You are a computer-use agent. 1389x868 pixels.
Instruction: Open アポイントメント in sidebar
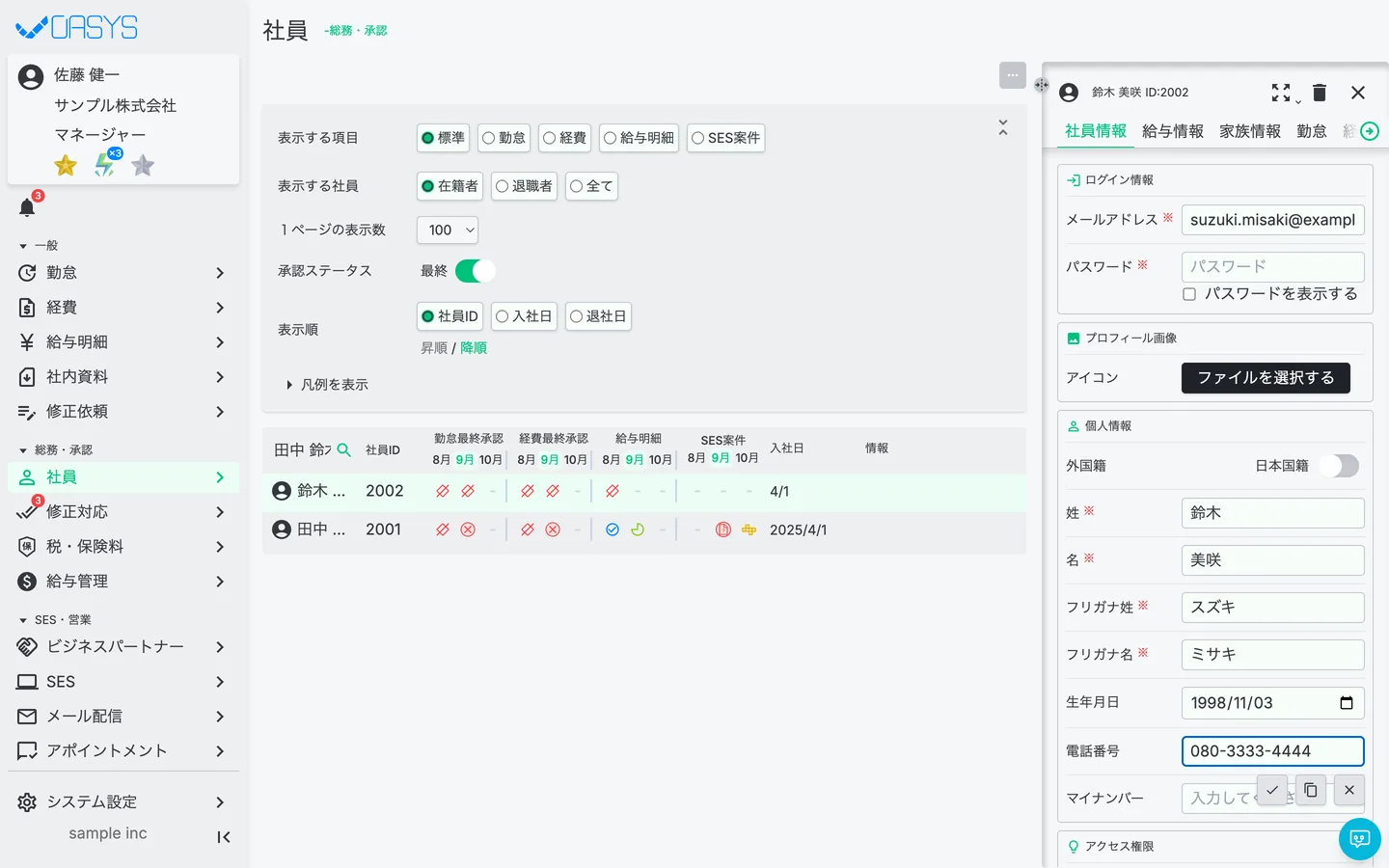123,751
